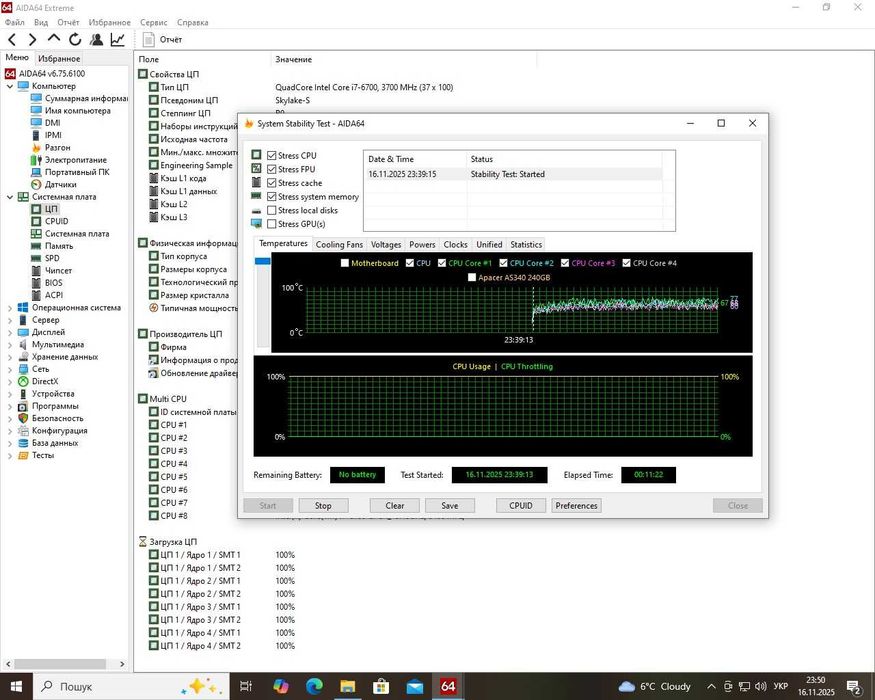Expand Операционная система node
The width and height of the screenshot is (875, 700).
pos(9,308)
